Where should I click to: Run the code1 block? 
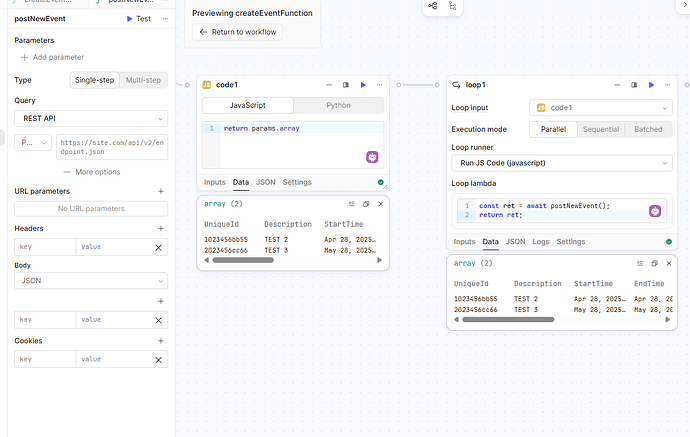coord(363,85)
